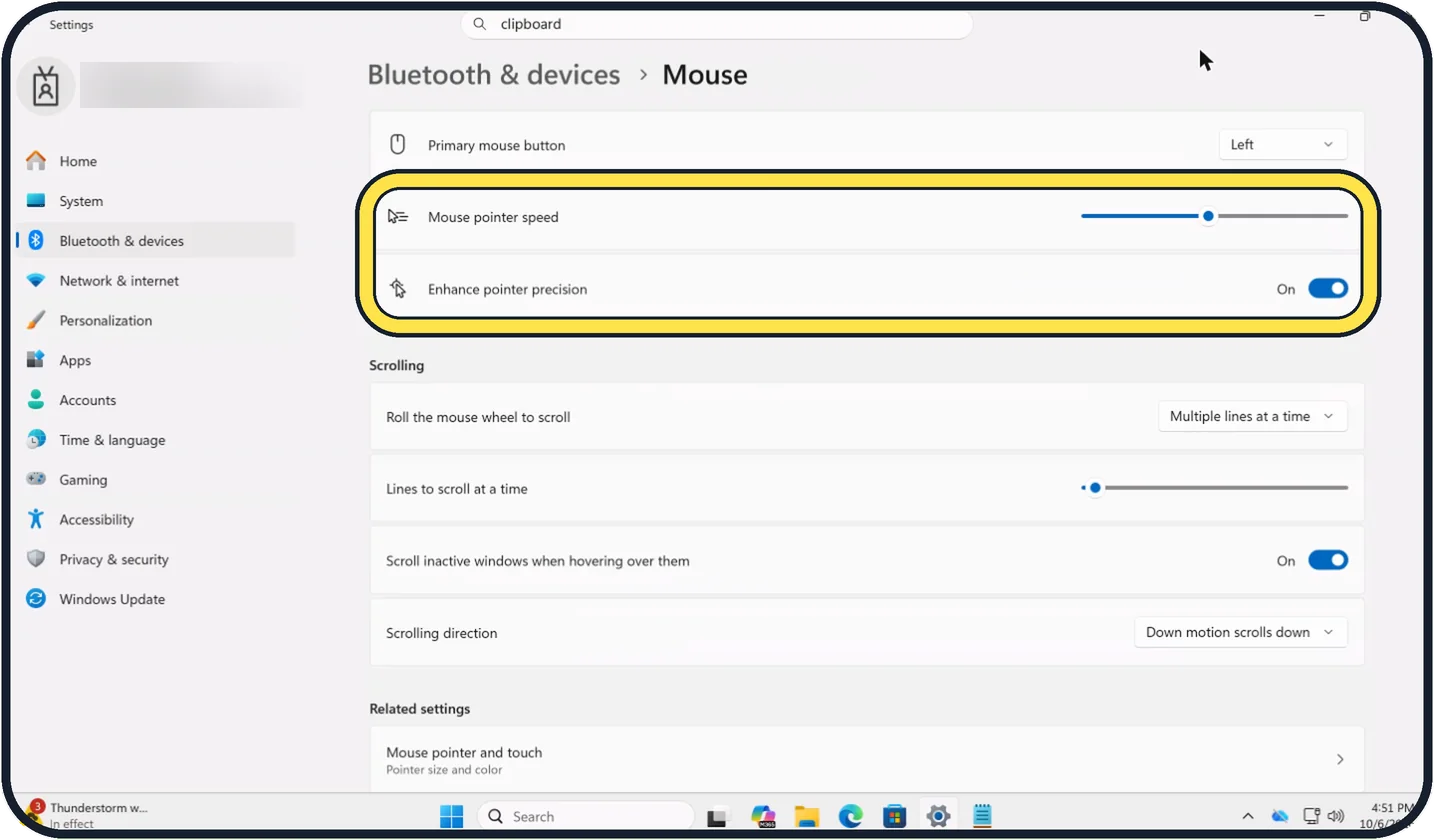
Task: Open Copilot app from taskbar
Action: pos(764,816)
